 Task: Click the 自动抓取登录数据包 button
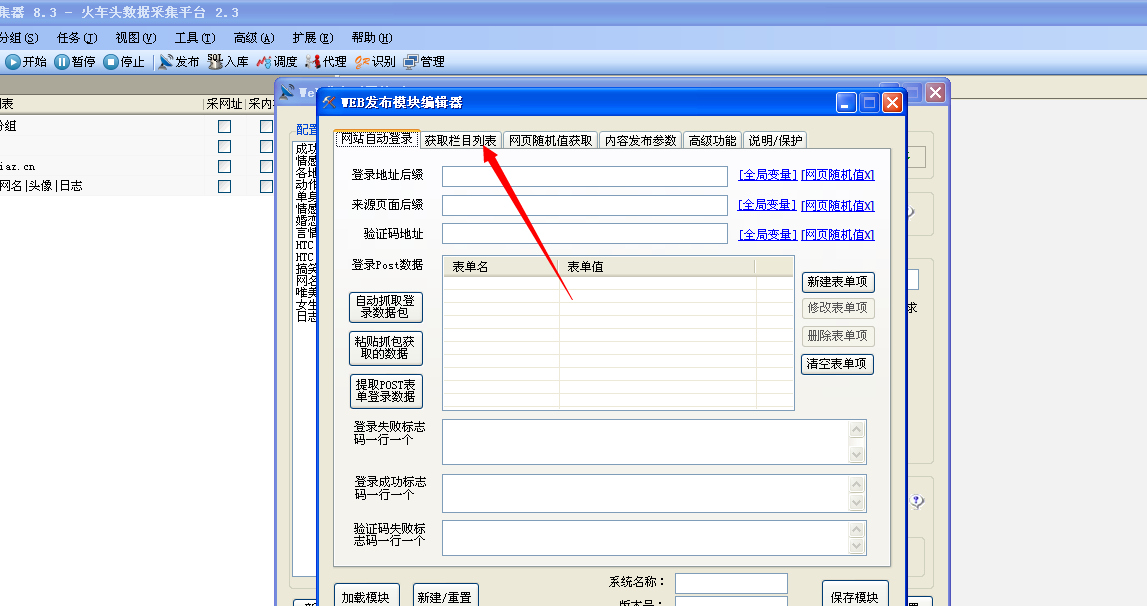pyautogui.click(x=386, y=307)
